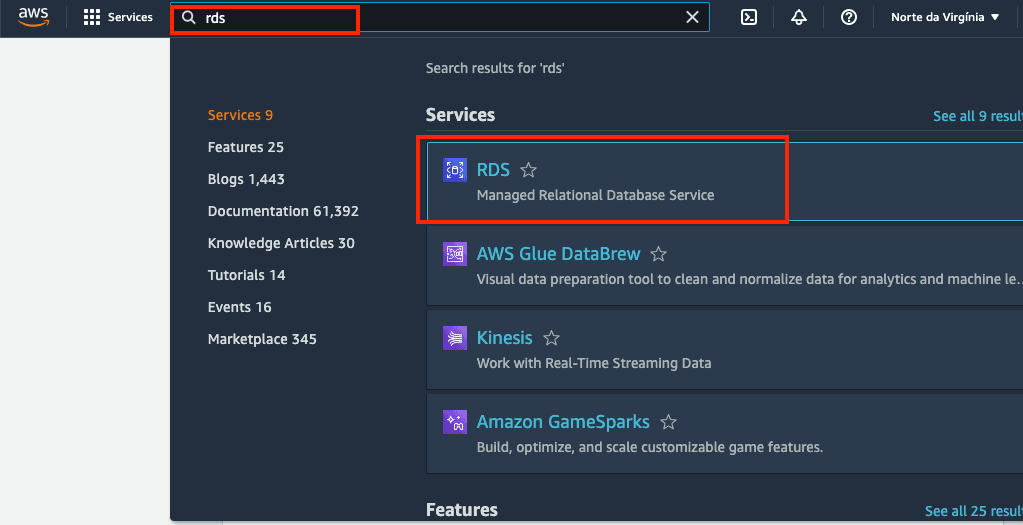The width and height of the screenshot is (1023, 525).
Task: Filter results by Documentation 61,392
Action: click(282, 211)
